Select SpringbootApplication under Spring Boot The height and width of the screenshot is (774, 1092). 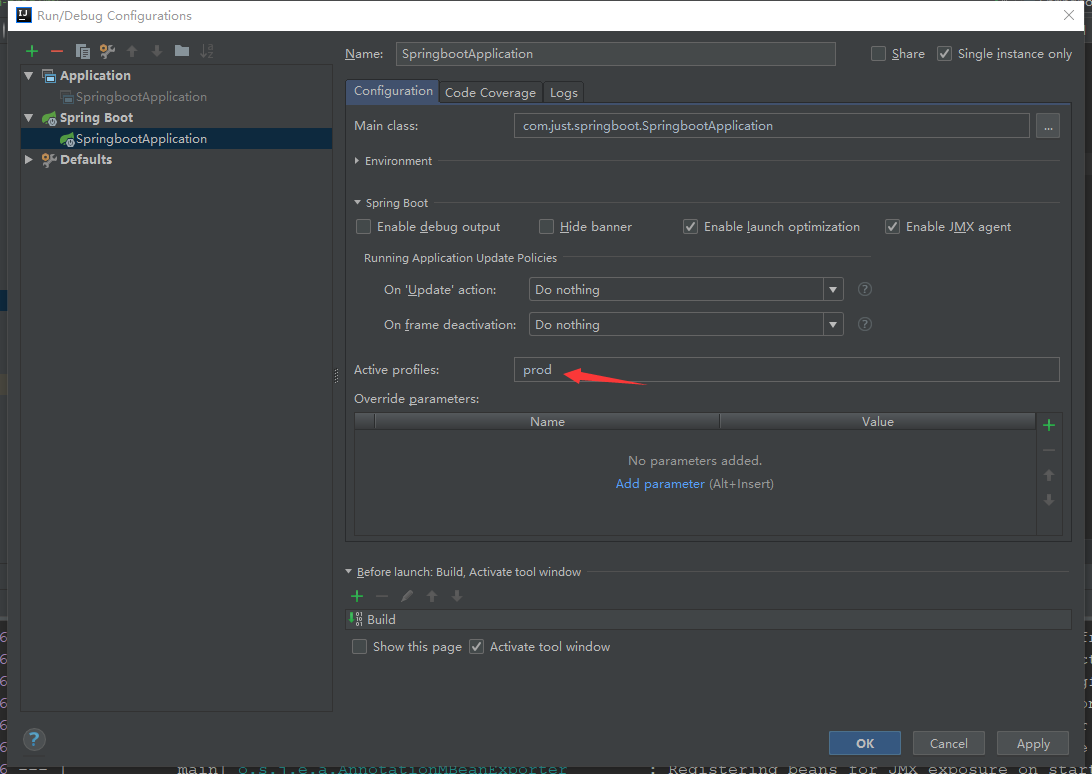tap(141, 139)
